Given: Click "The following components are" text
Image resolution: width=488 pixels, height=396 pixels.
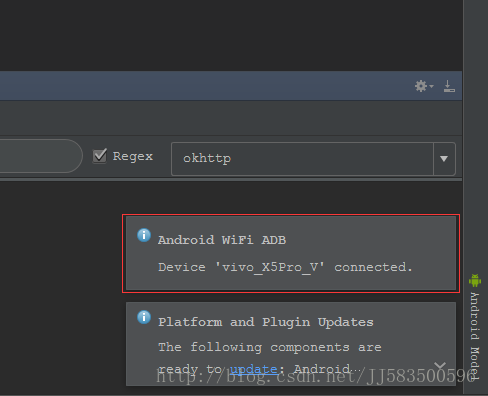Looking at the screenshot, I should 270,347.
